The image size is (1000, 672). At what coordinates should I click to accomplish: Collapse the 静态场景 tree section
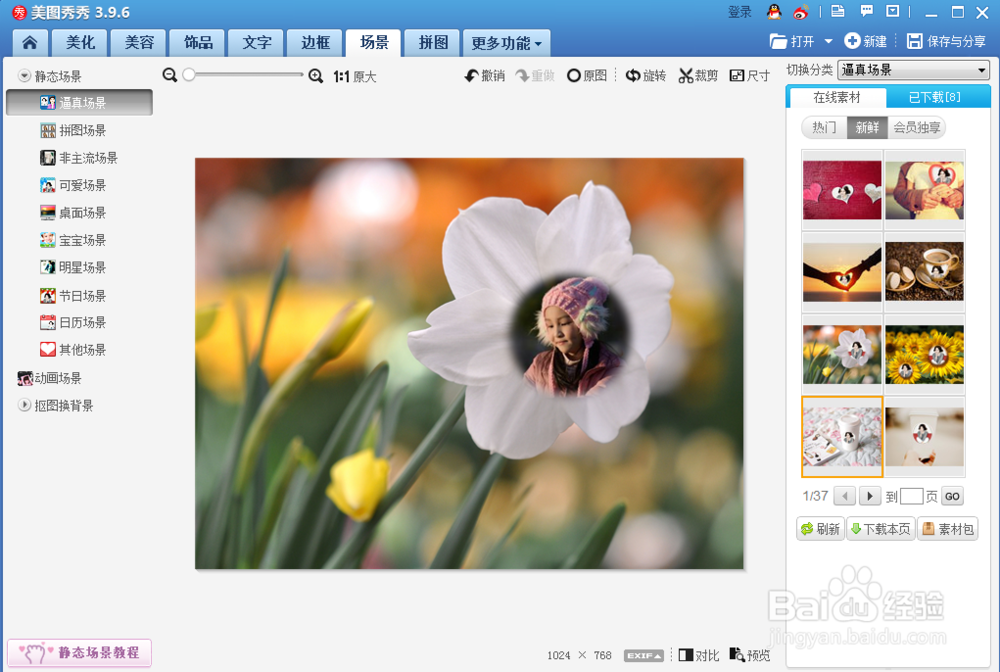point(24,76)
